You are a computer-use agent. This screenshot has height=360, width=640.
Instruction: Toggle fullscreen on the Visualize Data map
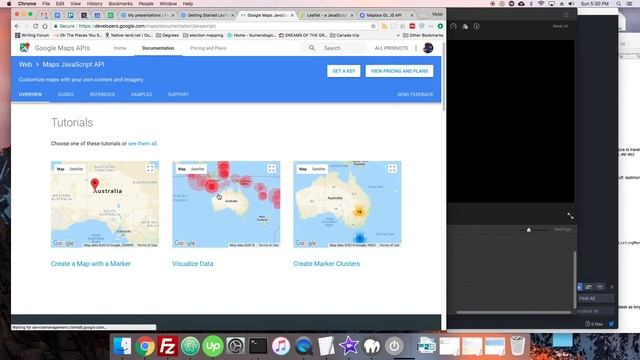(271, 169)
